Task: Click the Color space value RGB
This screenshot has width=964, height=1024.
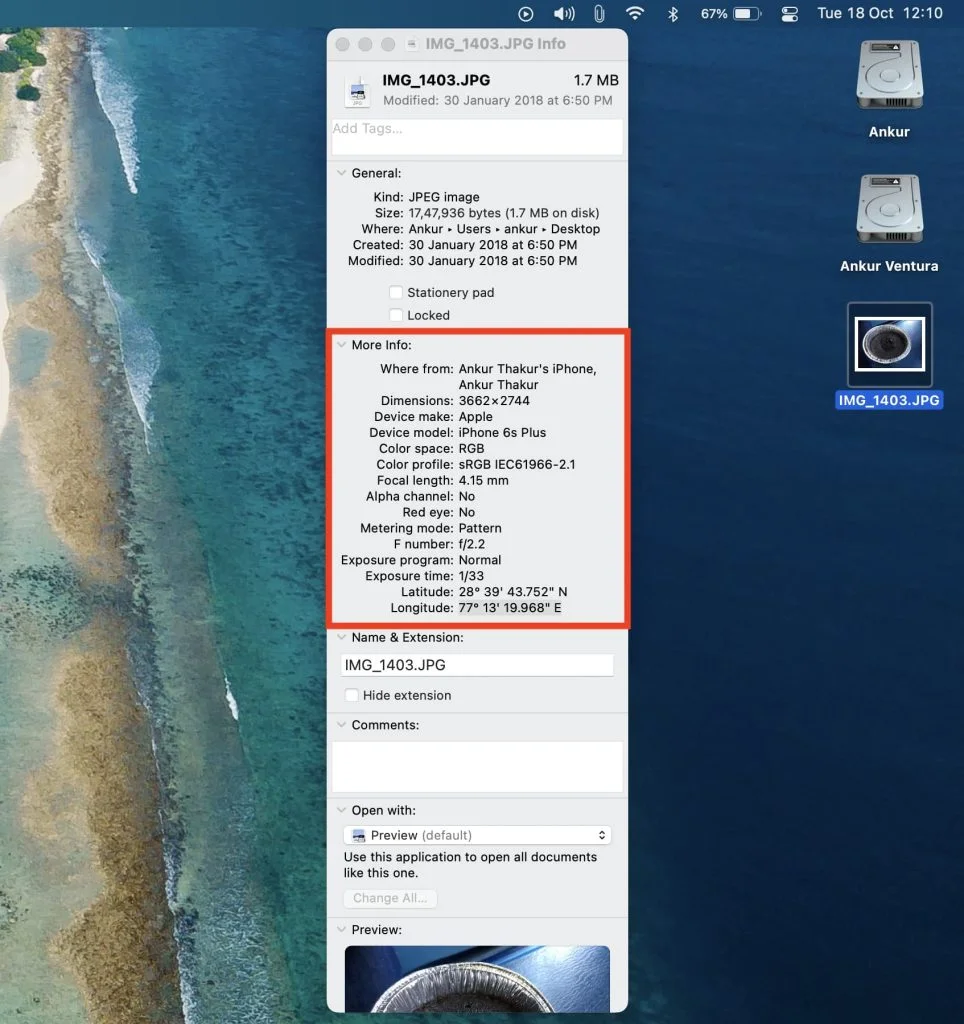Action: point(472,448)
